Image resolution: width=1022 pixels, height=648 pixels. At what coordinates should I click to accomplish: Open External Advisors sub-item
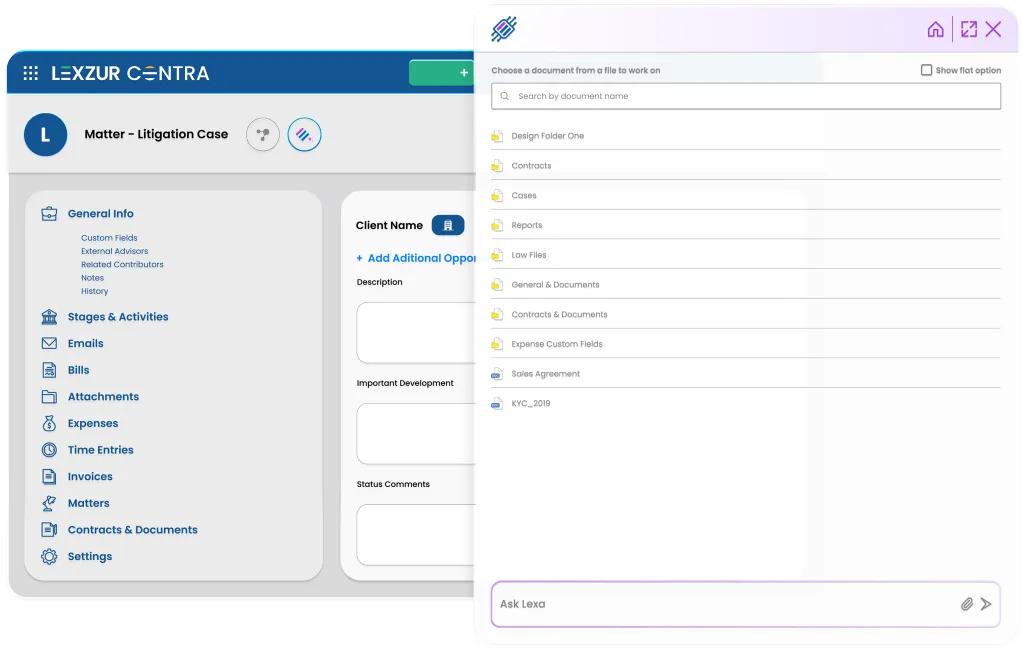coord(115,251)
